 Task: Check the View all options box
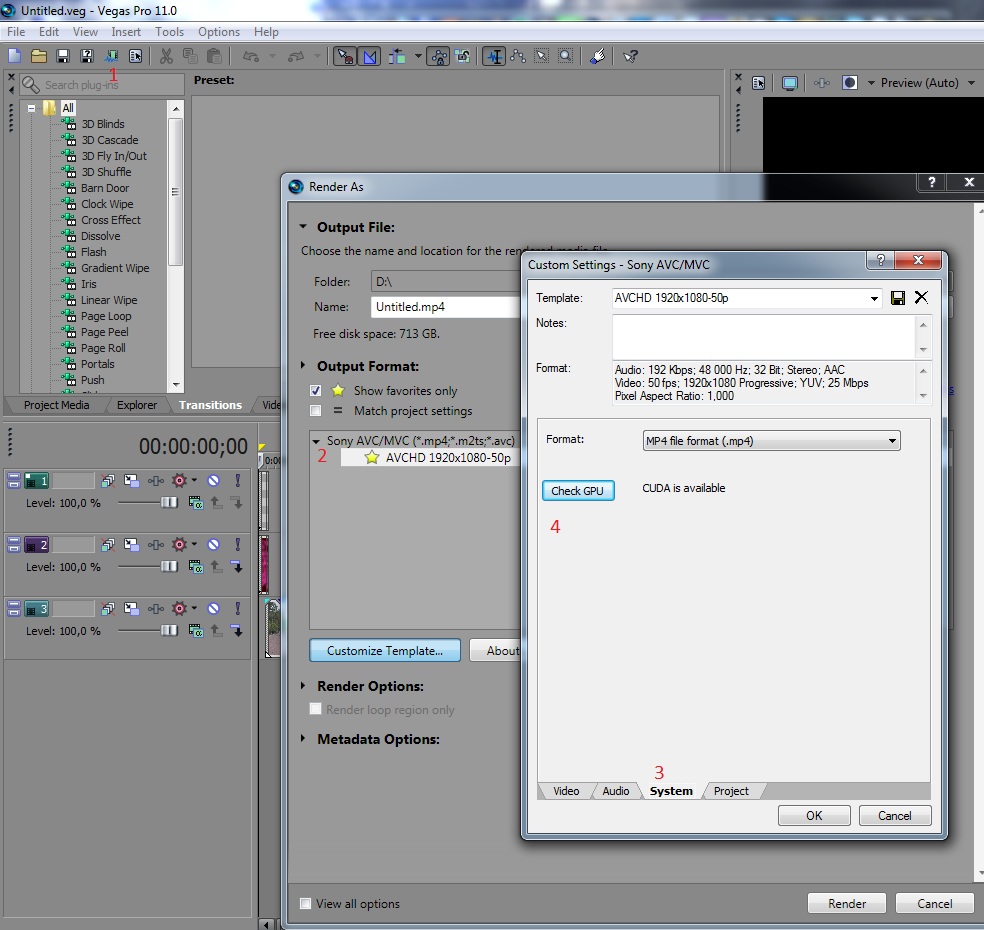point(306,904)
